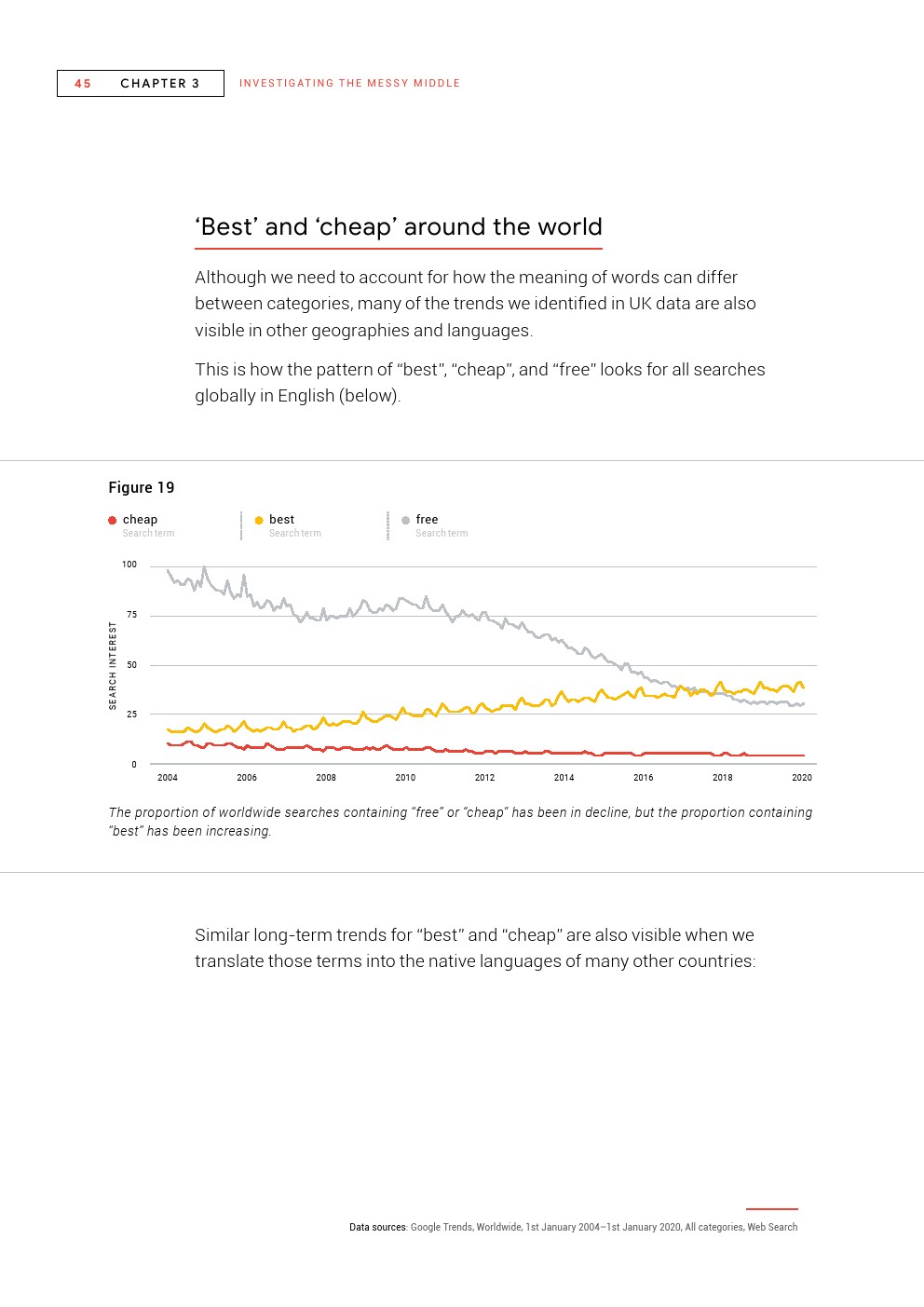The image size is (924, 1307).
Task: Click the red cheap legend dot
Action: tap(112, 521)
